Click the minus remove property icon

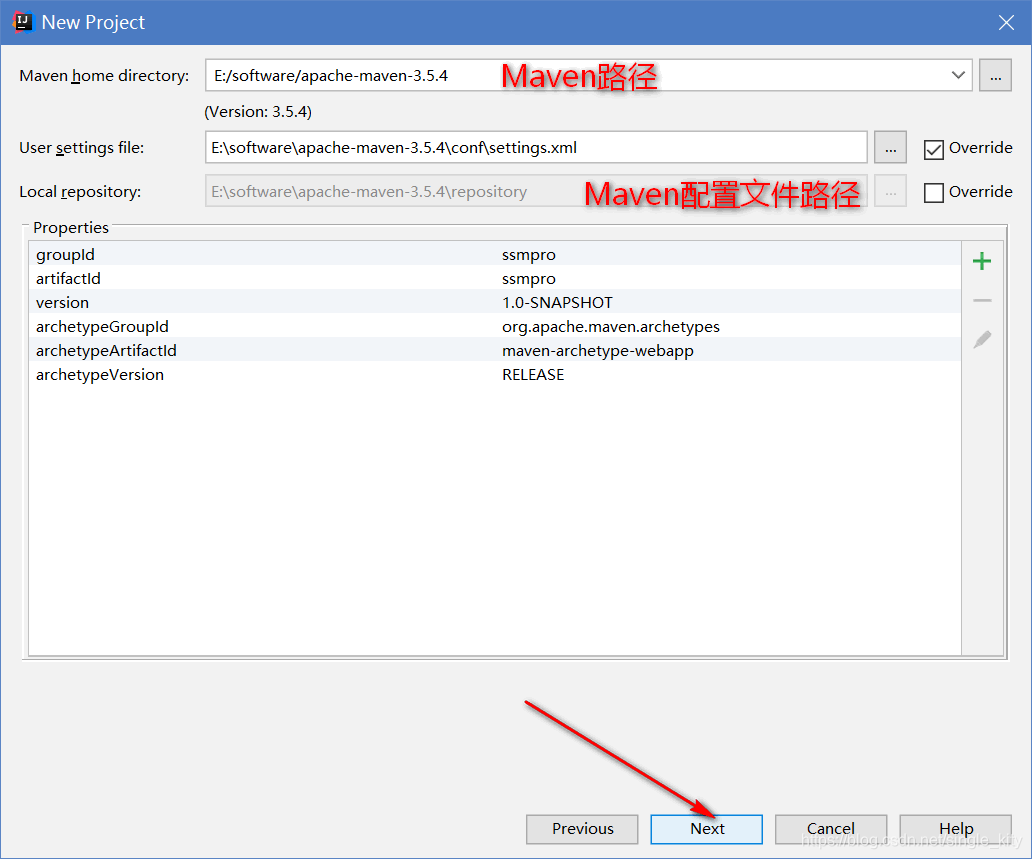click(x=981, y=301)
